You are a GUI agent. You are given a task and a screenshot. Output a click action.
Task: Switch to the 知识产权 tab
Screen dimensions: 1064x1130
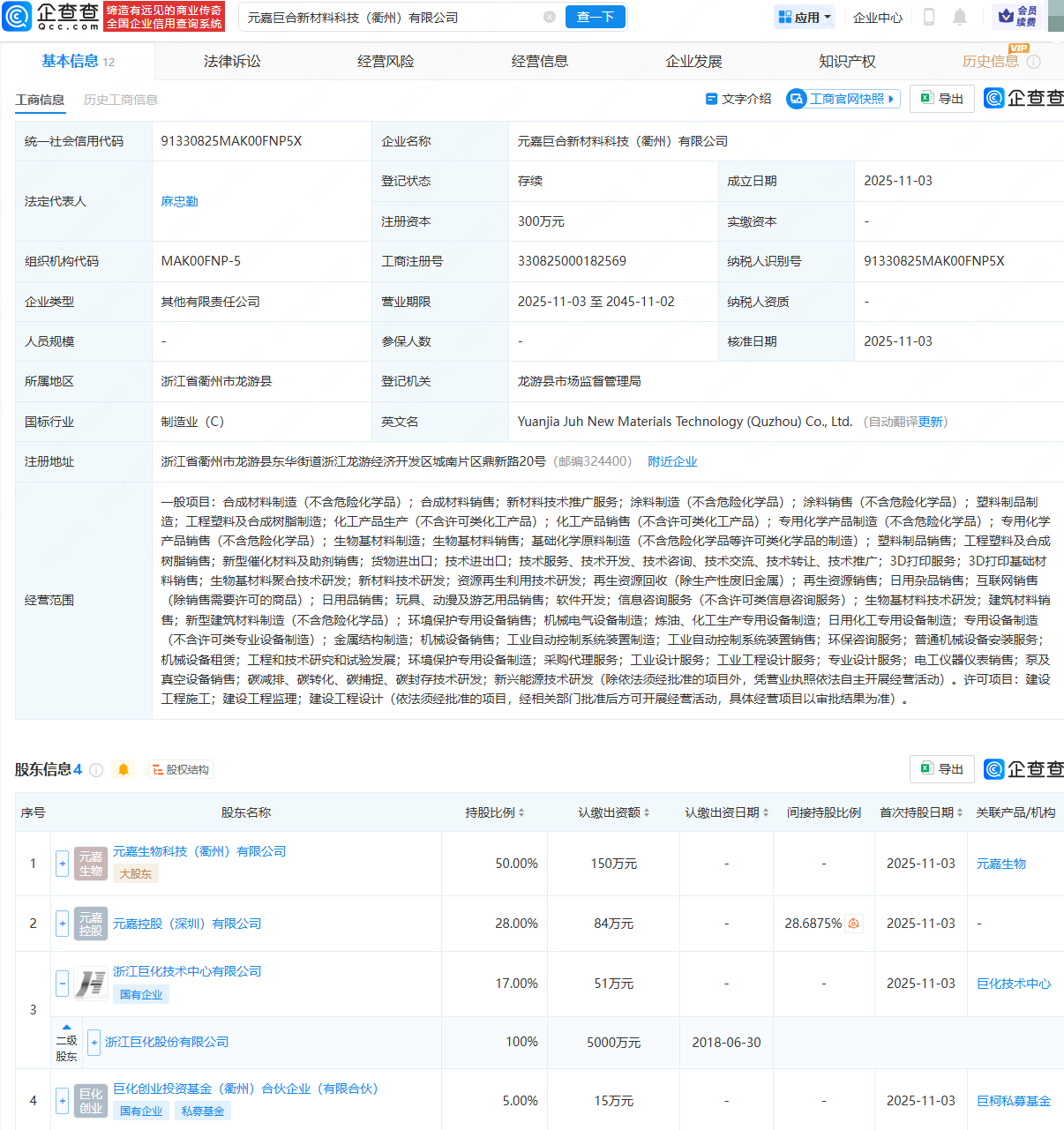(x=847, y=61)
